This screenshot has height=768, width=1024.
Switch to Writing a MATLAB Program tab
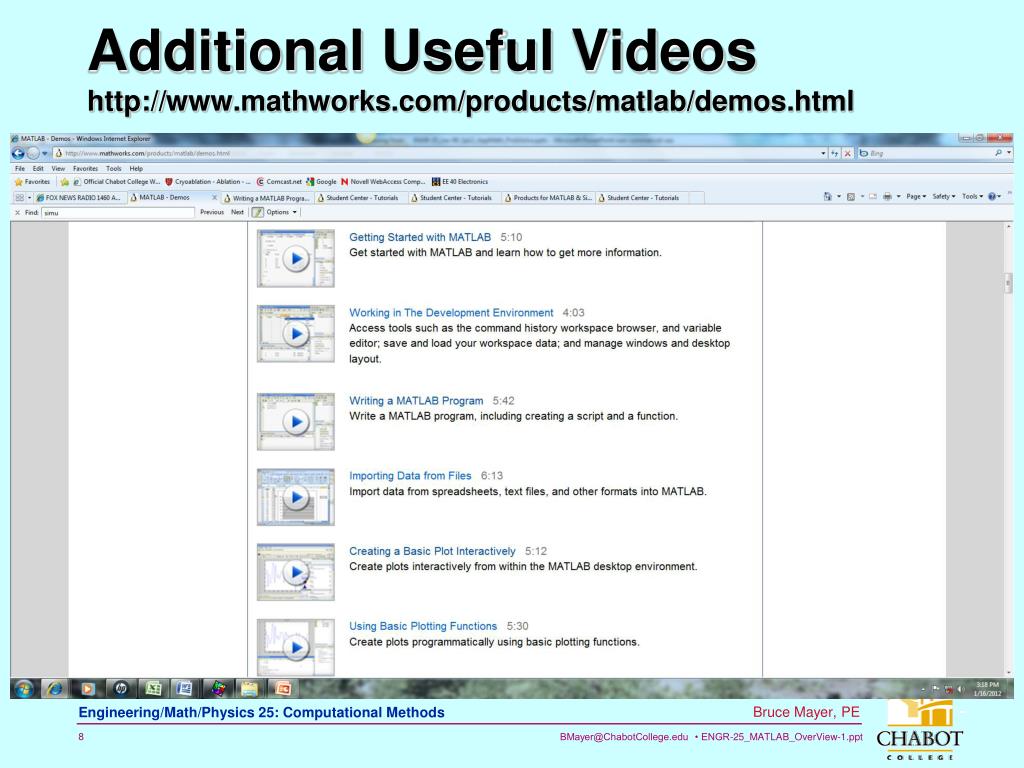[x=266, y=198]
